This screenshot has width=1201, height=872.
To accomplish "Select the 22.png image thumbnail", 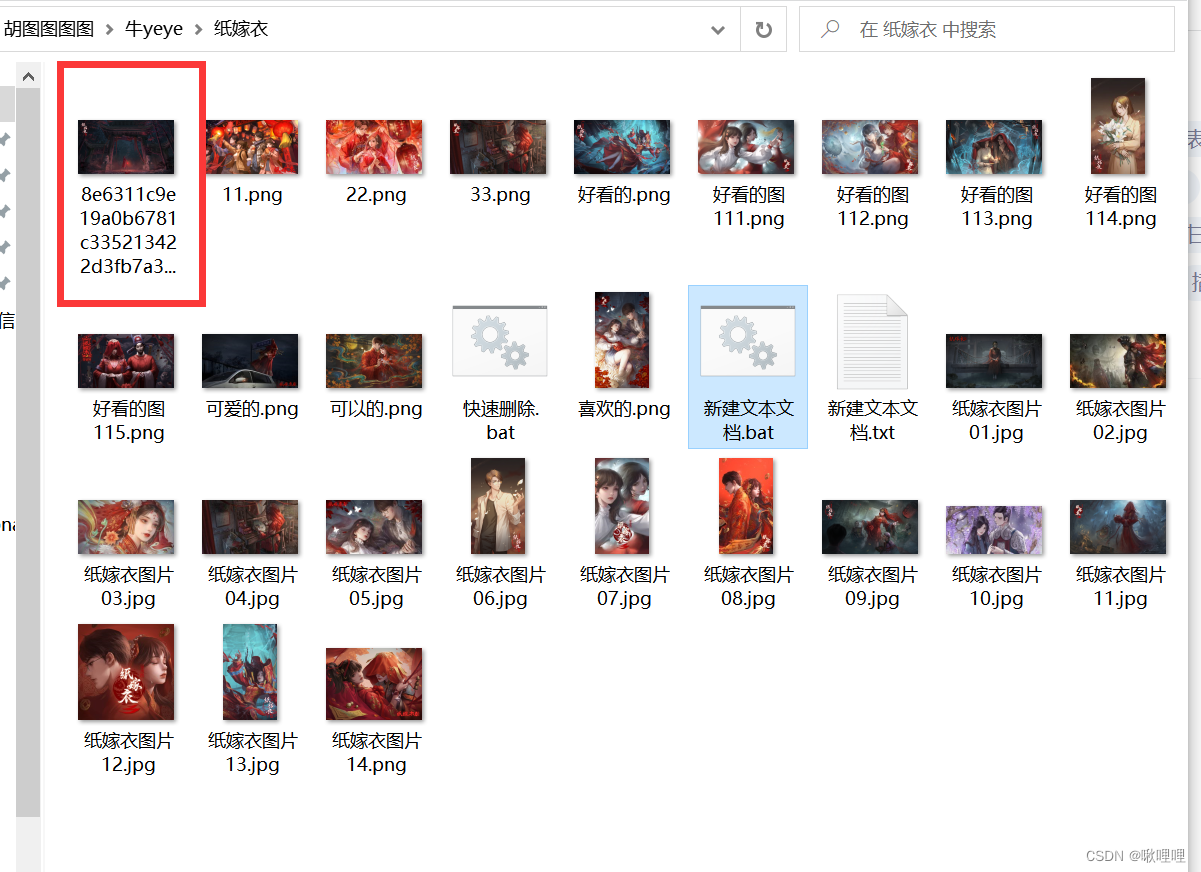I will 374,147.
